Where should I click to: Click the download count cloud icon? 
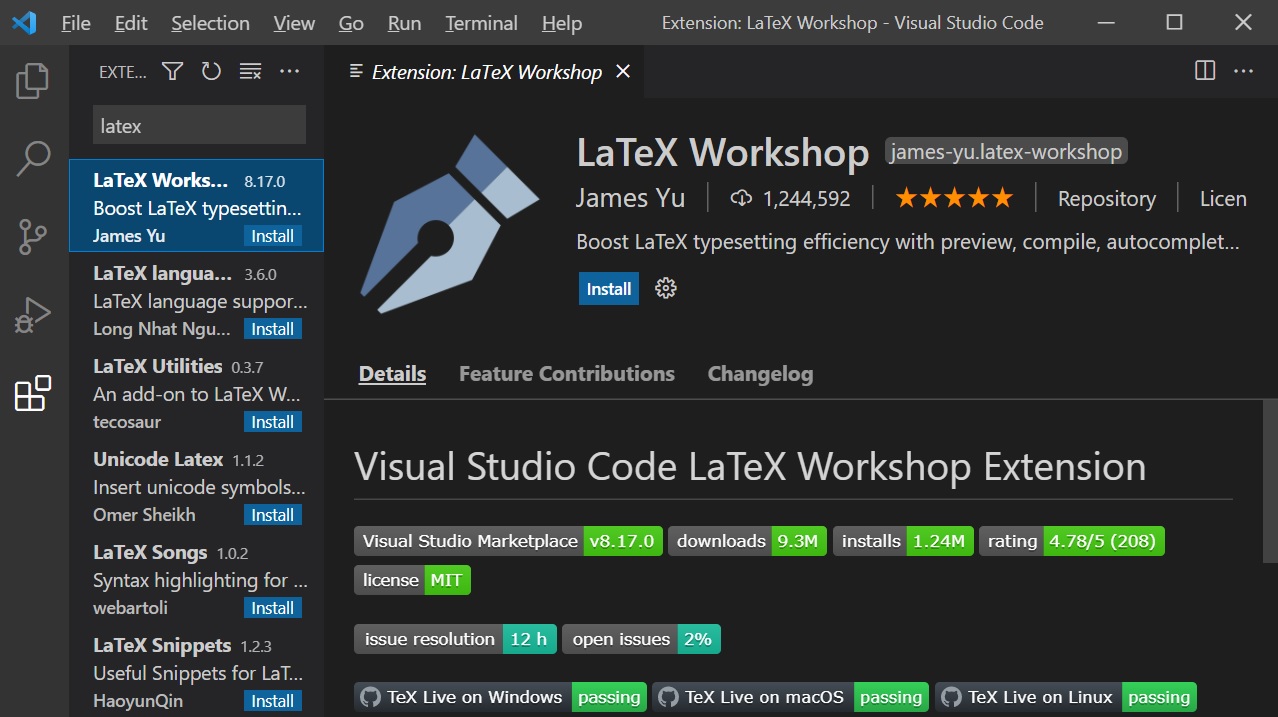741,199
